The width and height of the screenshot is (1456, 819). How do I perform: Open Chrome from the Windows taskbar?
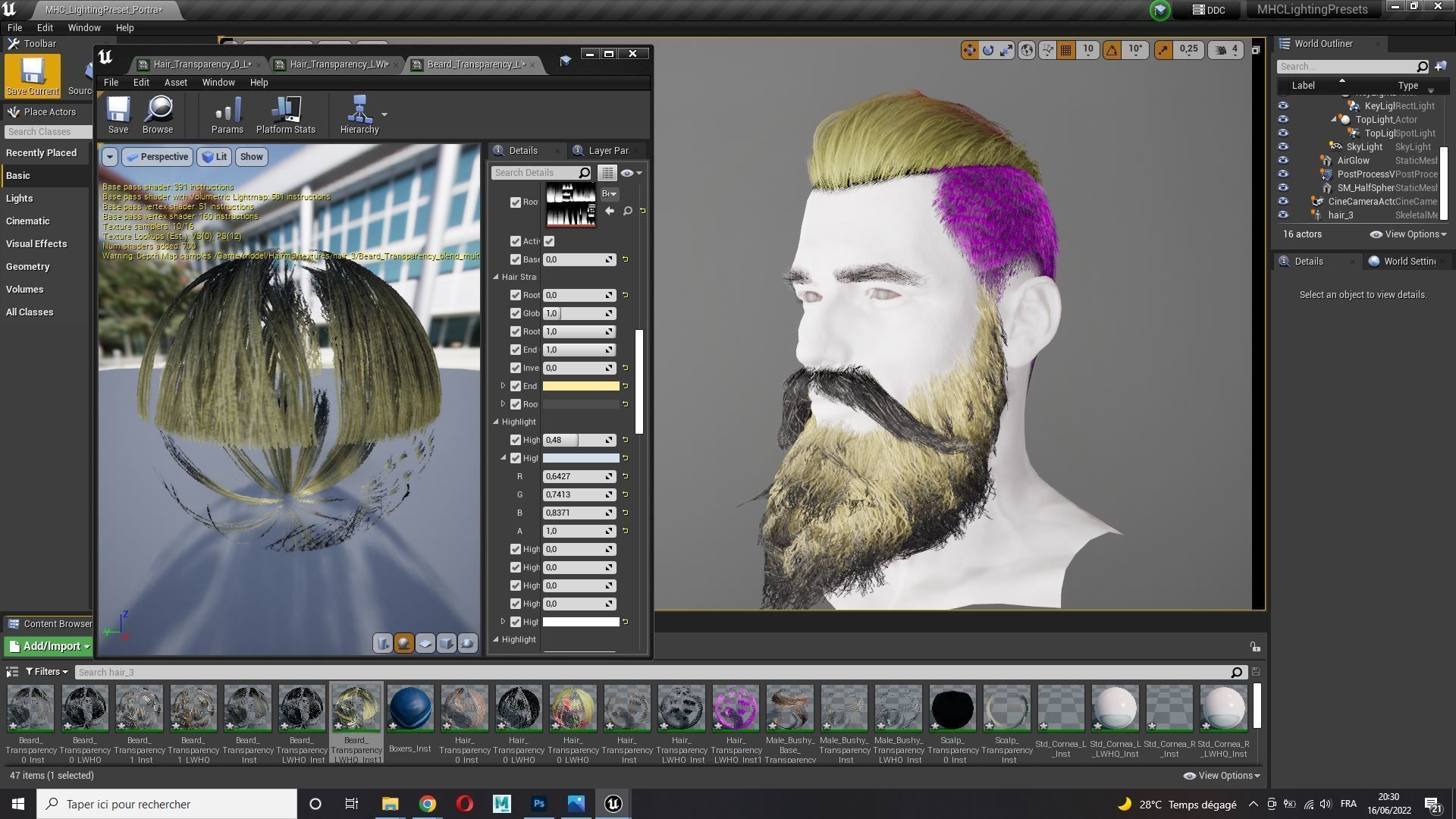428,804
